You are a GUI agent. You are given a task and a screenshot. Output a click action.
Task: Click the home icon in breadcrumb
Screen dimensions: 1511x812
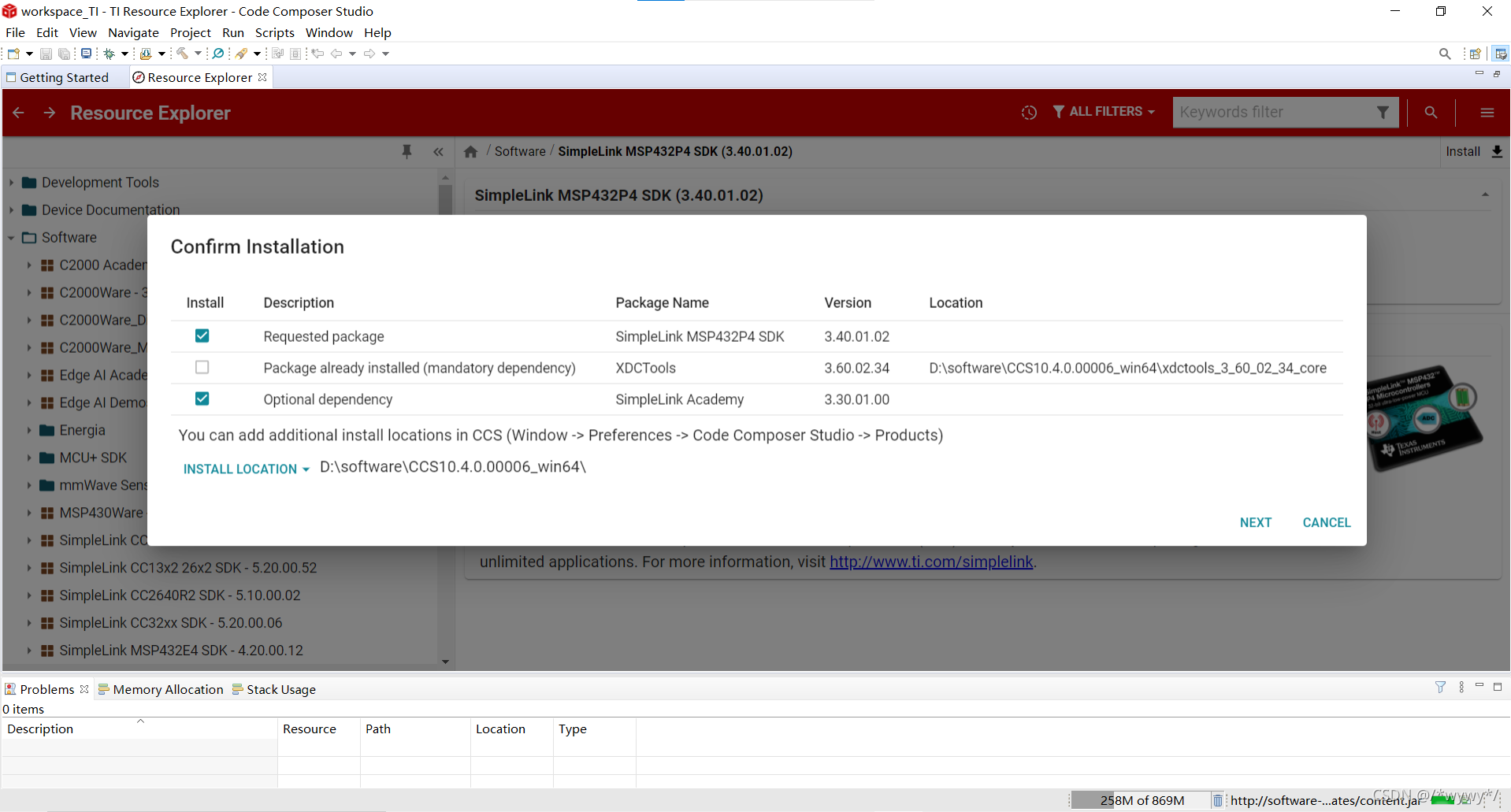(x=471, y=152)
